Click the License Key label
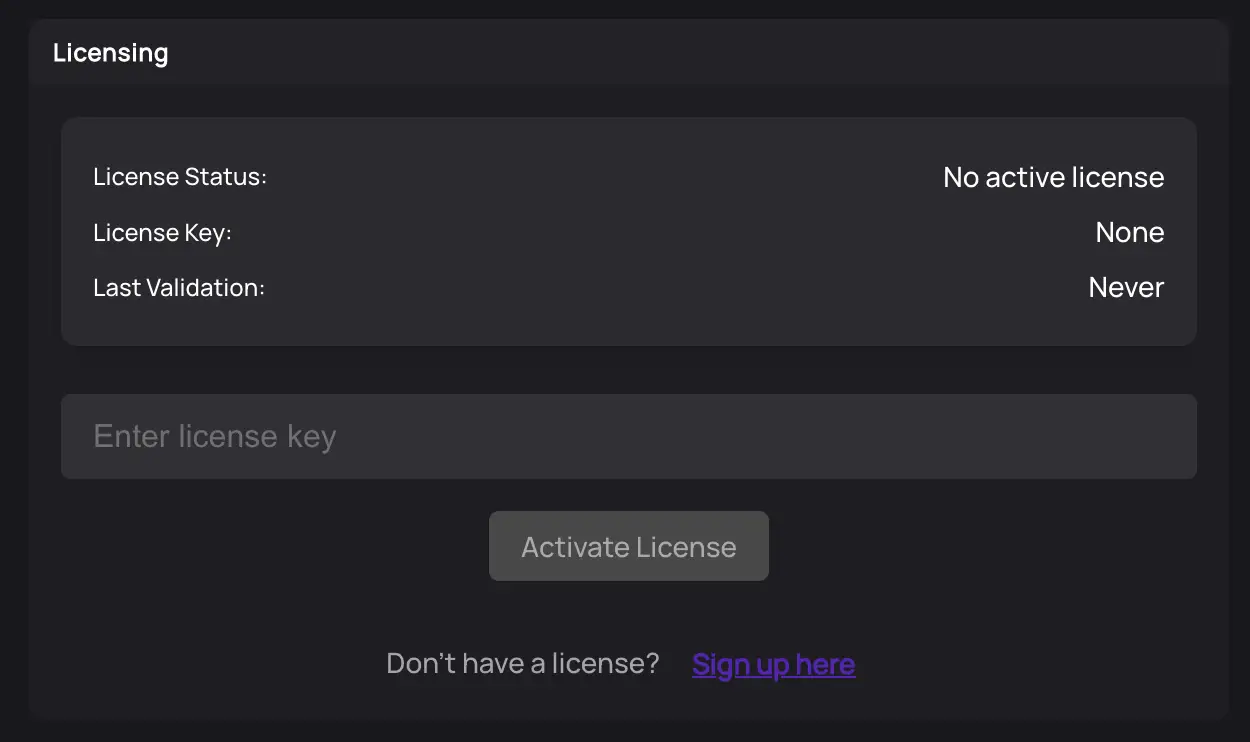The image size is (1250, 742). (162, 232)
